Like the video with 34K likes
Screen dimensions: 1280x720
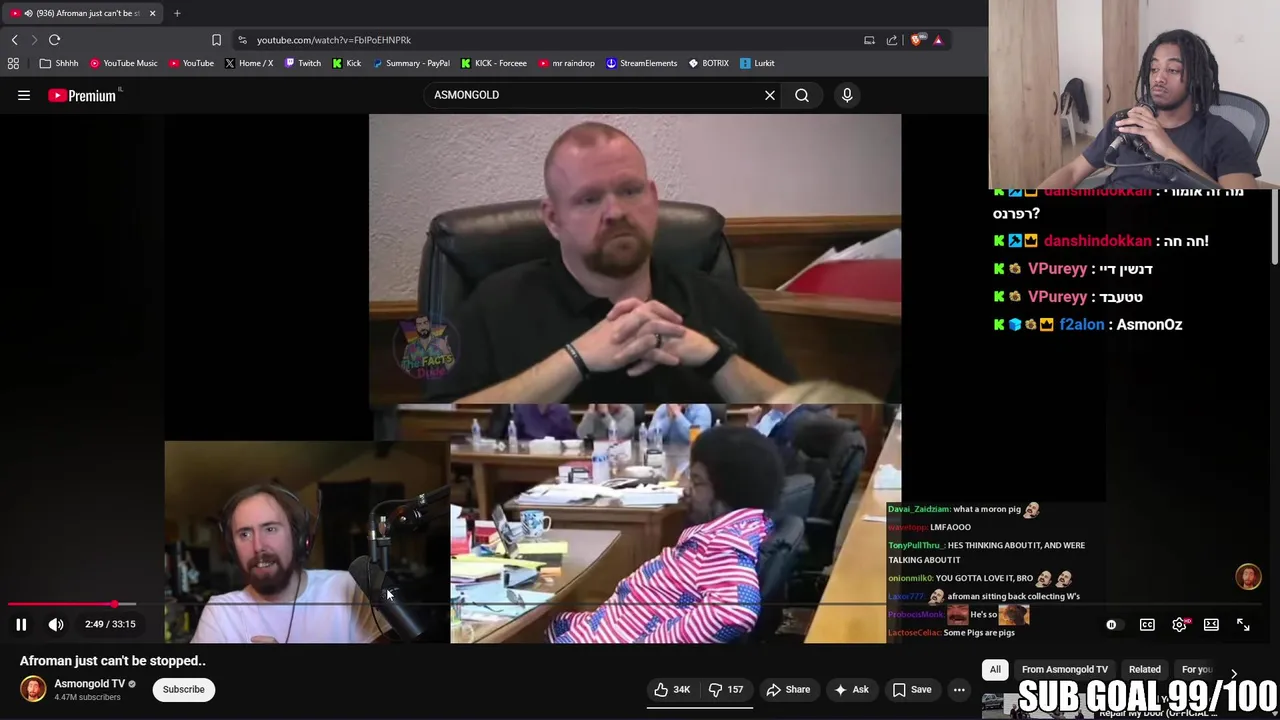672,689
